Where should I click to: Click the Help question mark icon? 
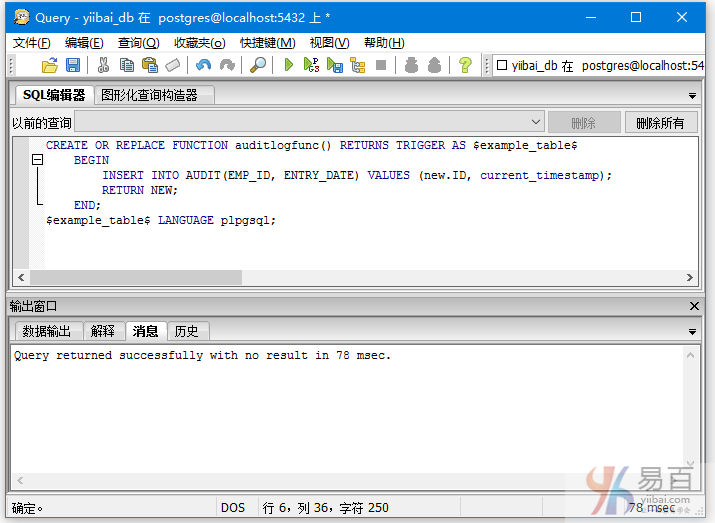[x=465, y=65]
